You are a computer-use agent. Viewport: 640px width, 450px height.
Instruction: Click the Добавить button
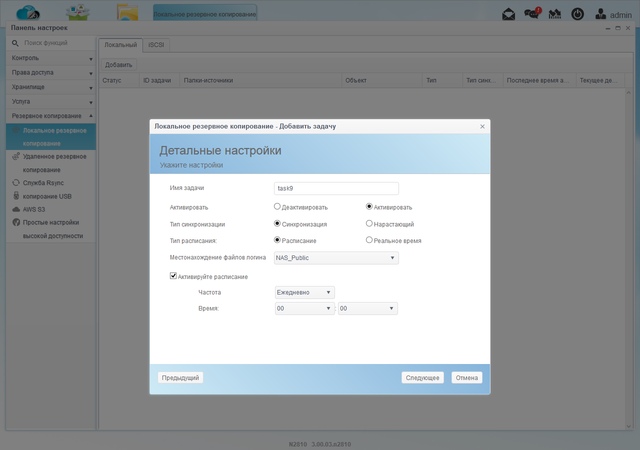coord(119,65)
